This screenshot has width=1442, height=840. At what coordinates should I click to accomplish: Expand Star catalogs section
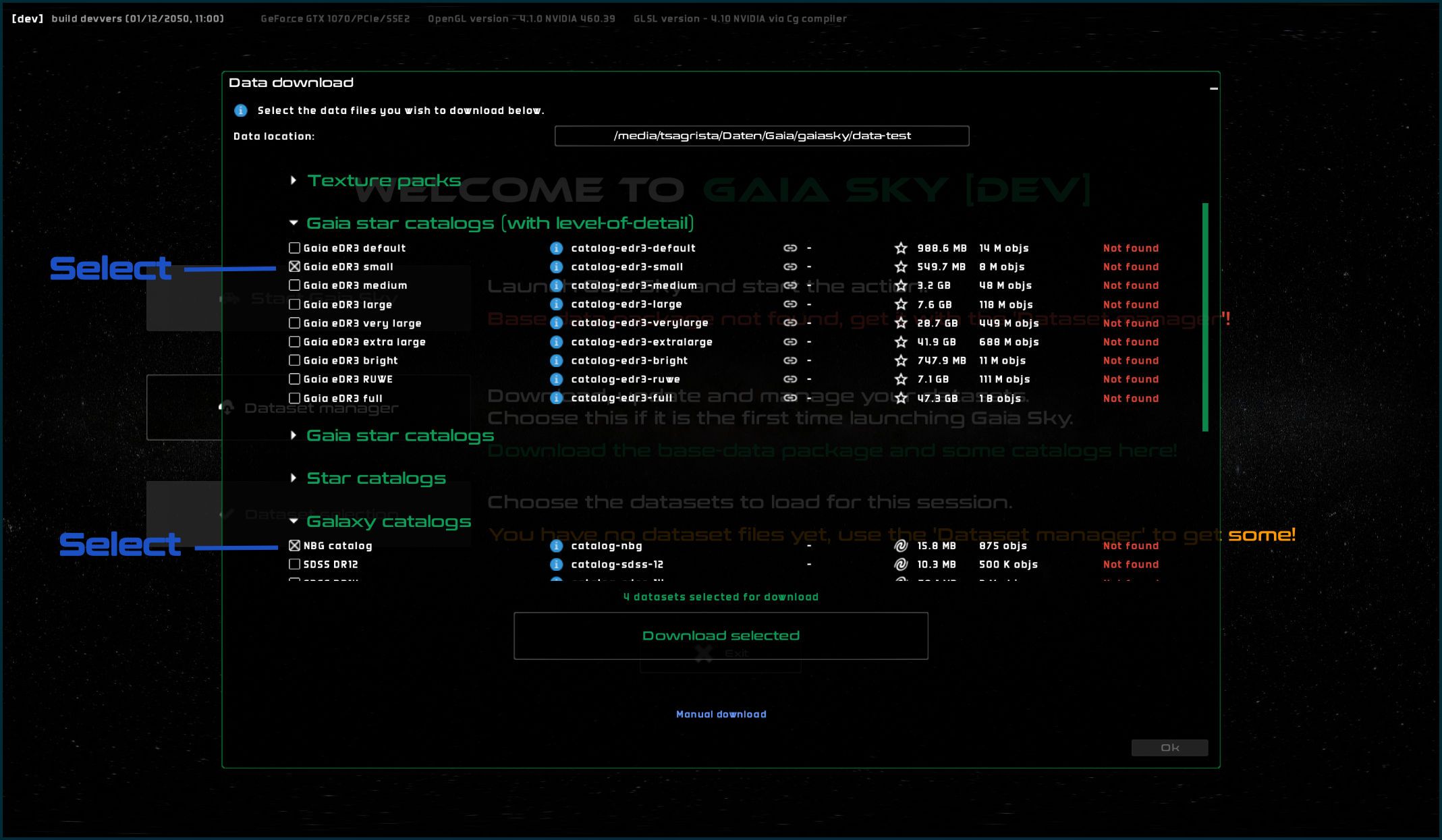coord(293,478)
